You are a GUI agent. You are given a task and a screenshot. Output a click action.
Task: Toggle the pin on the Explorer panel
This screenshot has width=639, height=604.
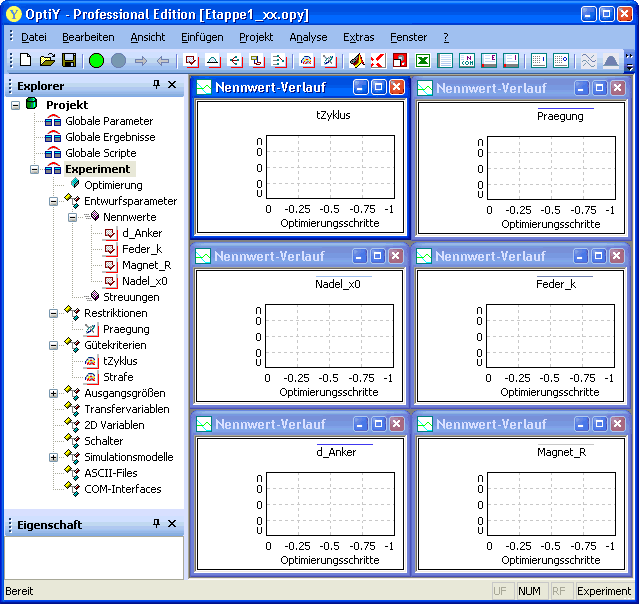[x=156, y=86]
